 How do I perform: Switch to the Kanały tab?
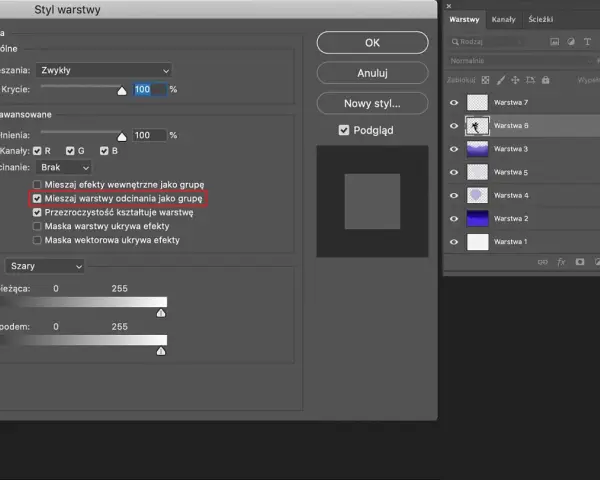[504, 20]
